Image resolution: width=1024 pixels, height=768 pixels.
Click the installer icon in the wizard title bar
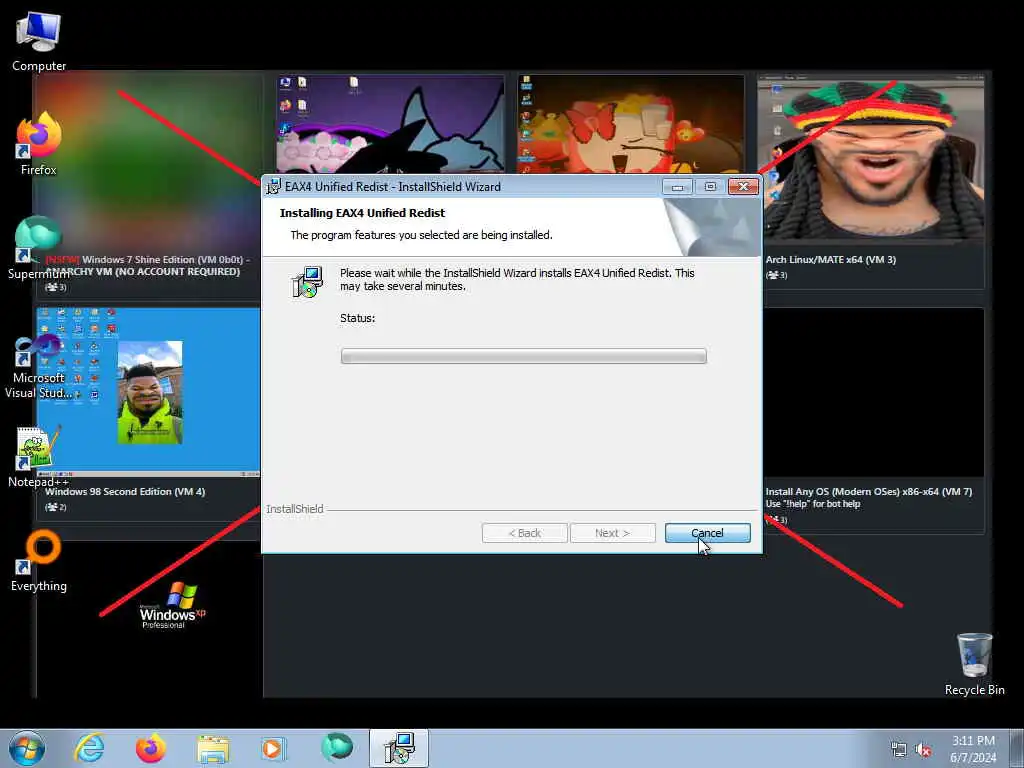[x=274, y=187]
